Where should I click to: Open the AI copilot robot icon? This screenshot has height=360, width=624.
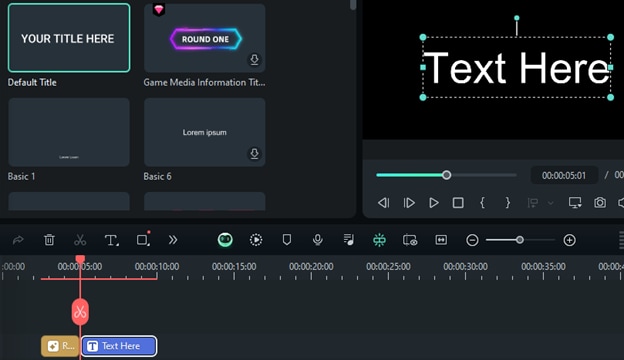225,240
